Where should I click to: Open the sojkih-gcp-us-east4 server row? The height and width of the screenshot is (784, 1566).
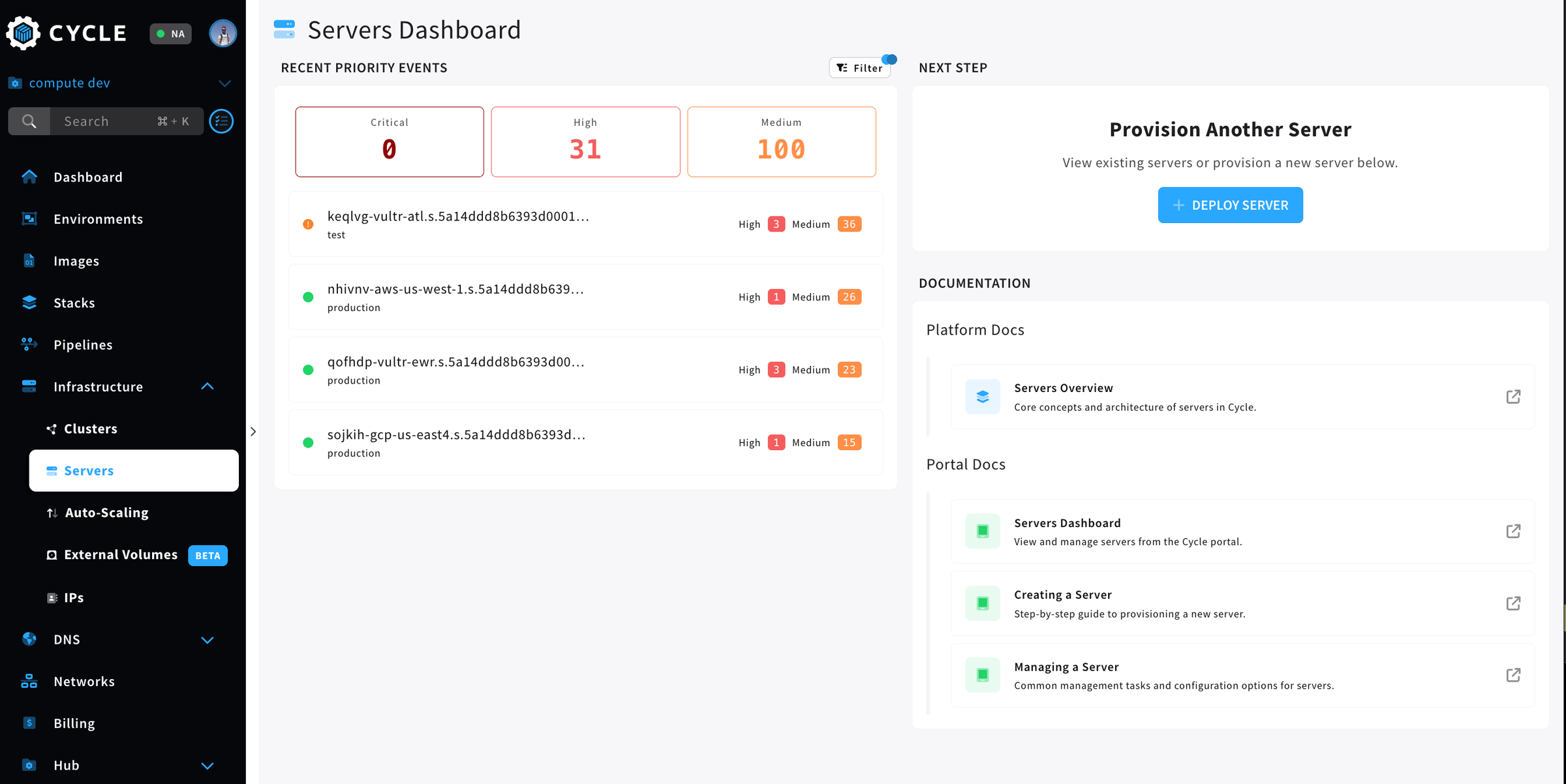pyautogui.click(x=585, y=442)
